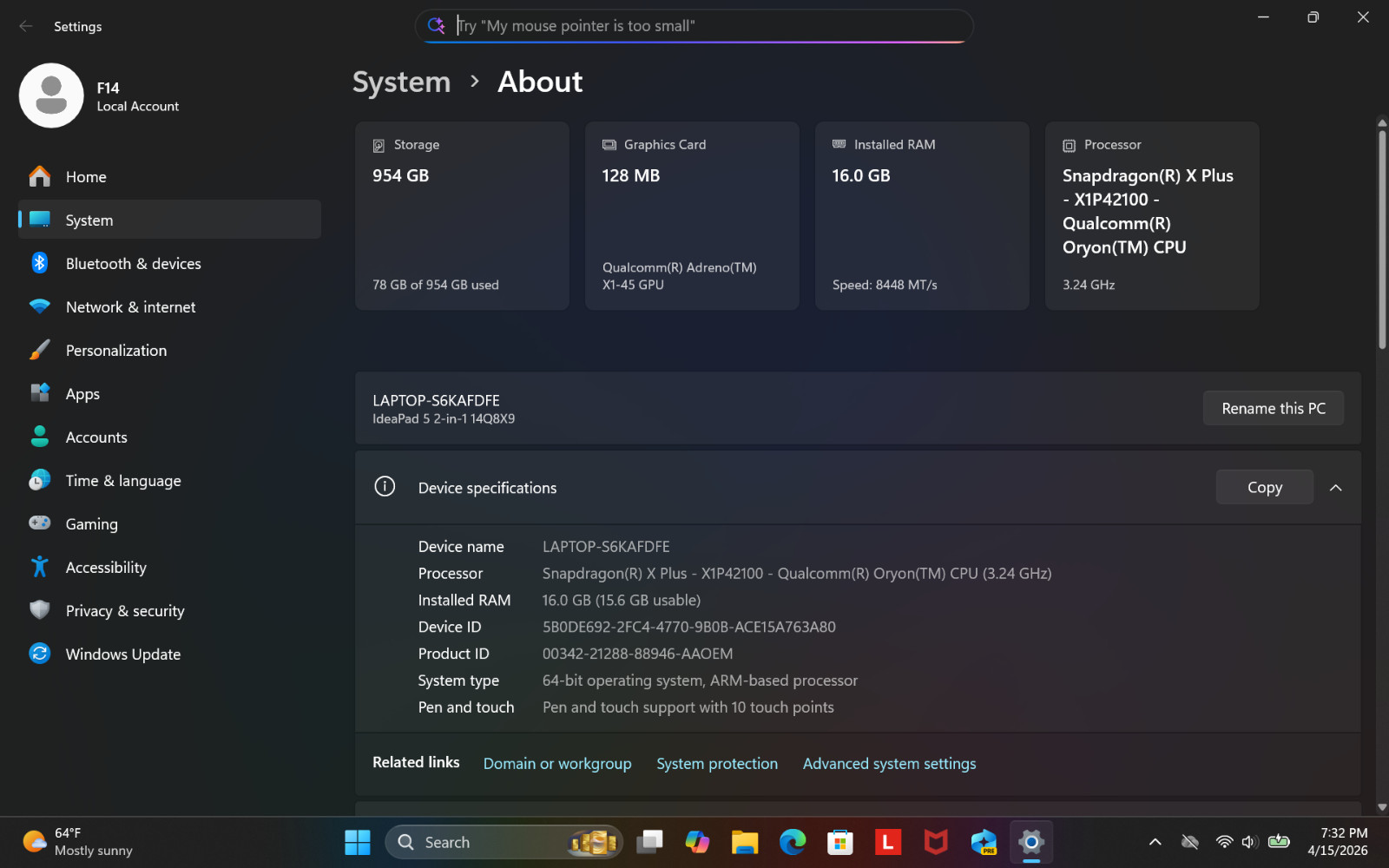Open the PRE app icon on taskbar
Screen dimensions: 1389x868
coord(984,842)
